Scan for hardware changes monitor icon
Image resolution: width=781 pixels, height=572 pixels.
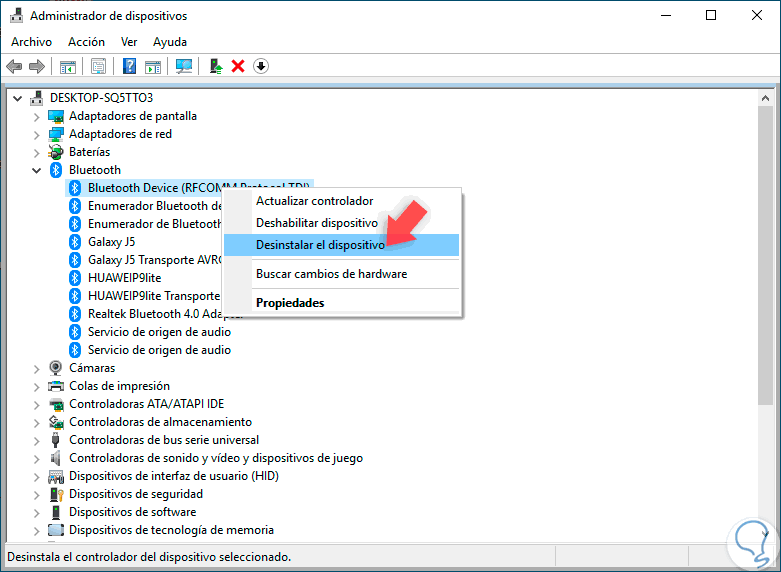click(184, 66)
